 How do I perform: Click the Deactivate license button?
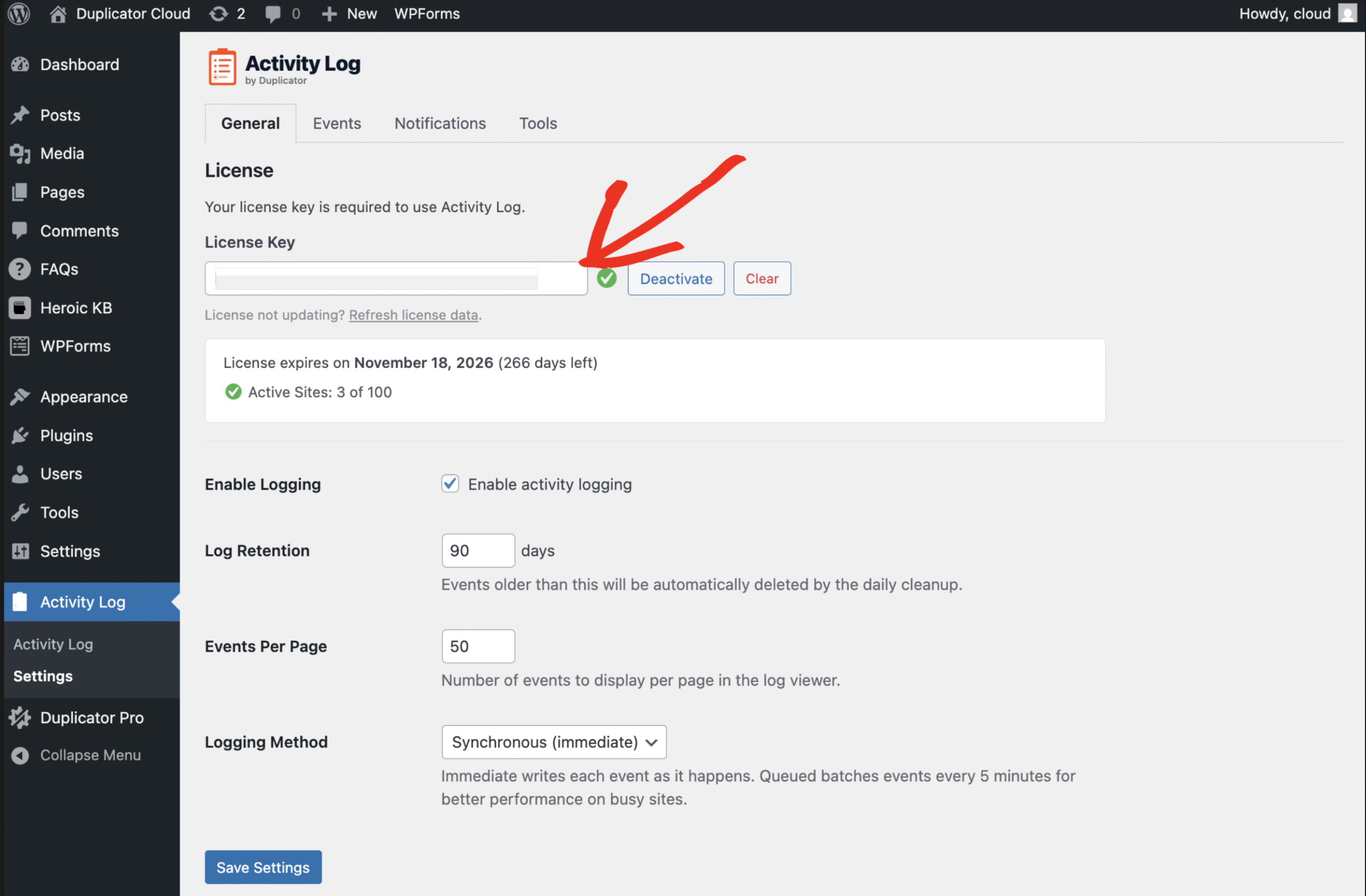676,279
